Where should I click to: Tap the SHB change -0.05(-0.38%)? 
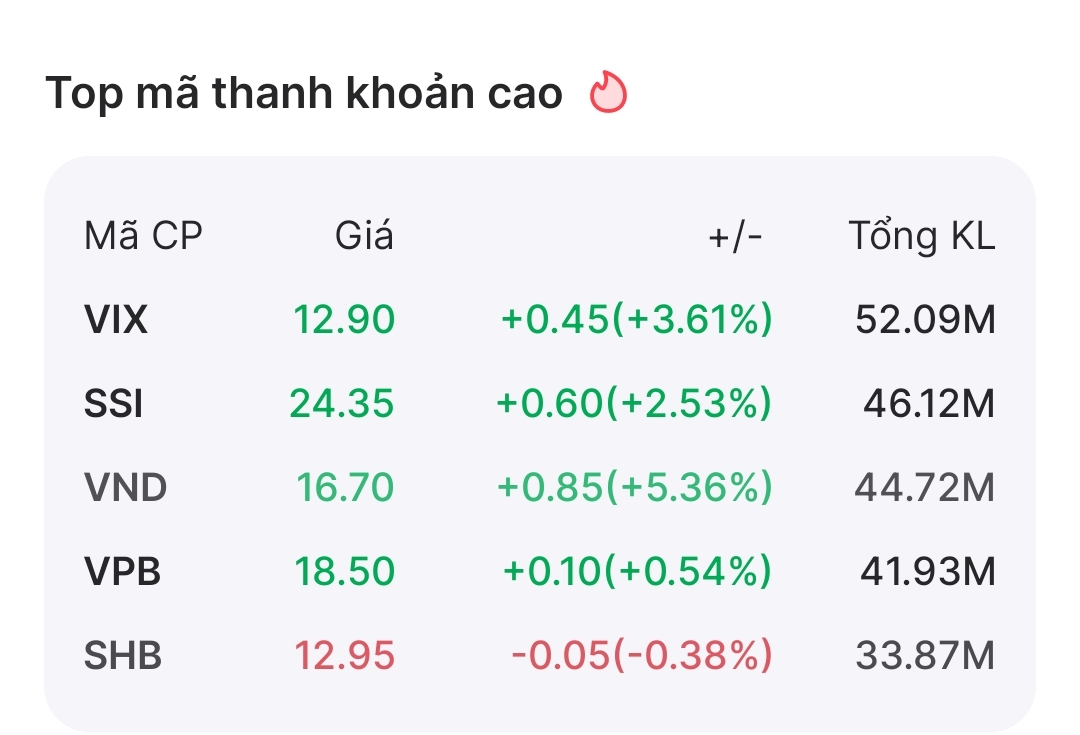coord(641,656)
